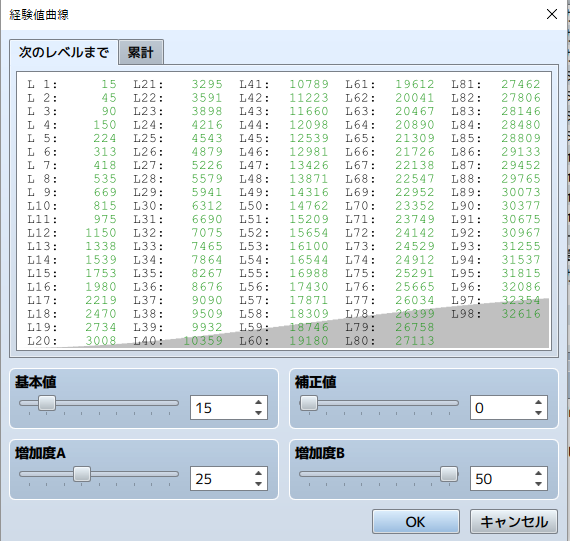570x541 pixels.
Task: Click the 増加度B slider handle
Action: coord(449,474)
